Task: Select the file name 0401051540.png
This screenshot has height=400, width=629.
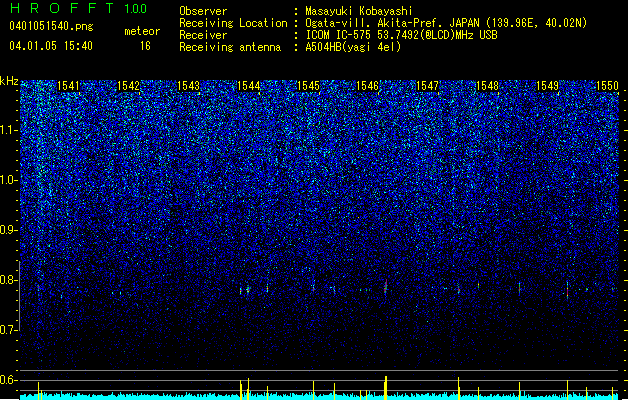Action: pos(51,26)
